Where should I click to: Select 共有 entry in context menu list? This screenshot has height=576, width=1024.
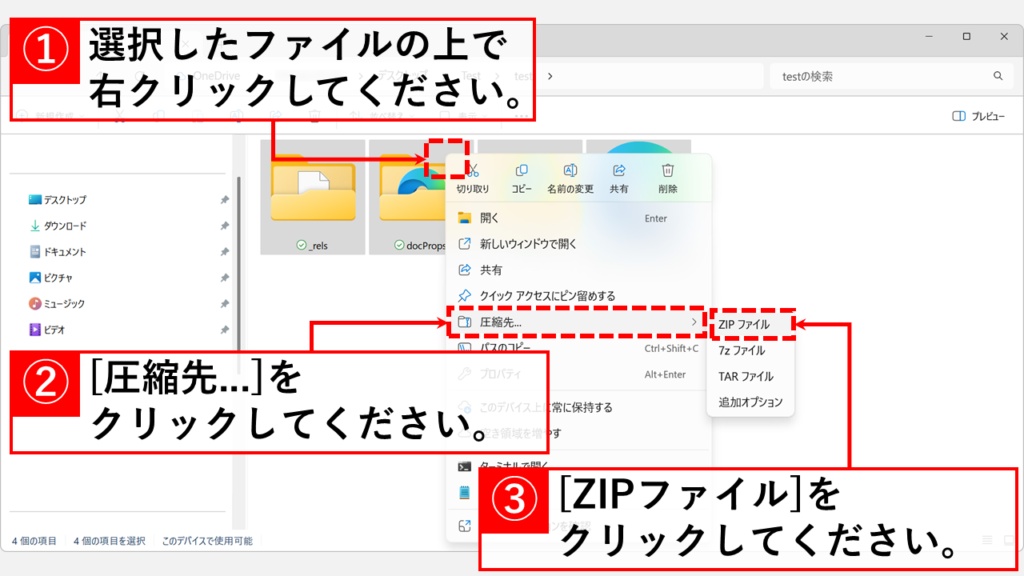[x=578, y=270]
